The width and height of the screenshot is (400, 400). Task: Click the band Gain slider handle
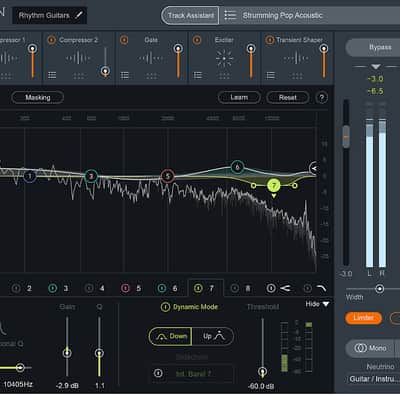click(67, 353)
